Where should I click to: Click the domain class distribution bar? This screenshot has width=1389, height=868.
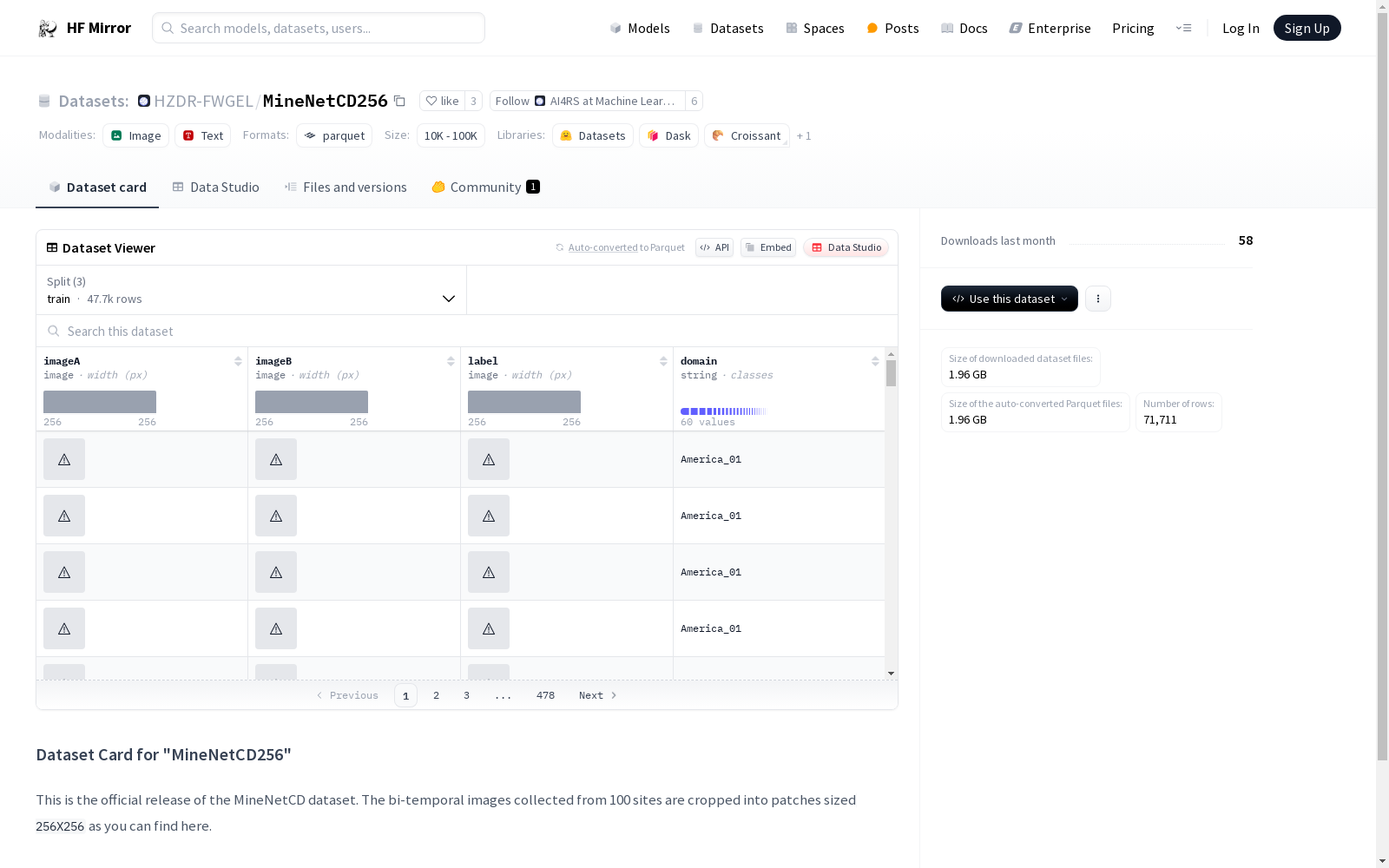723,411
